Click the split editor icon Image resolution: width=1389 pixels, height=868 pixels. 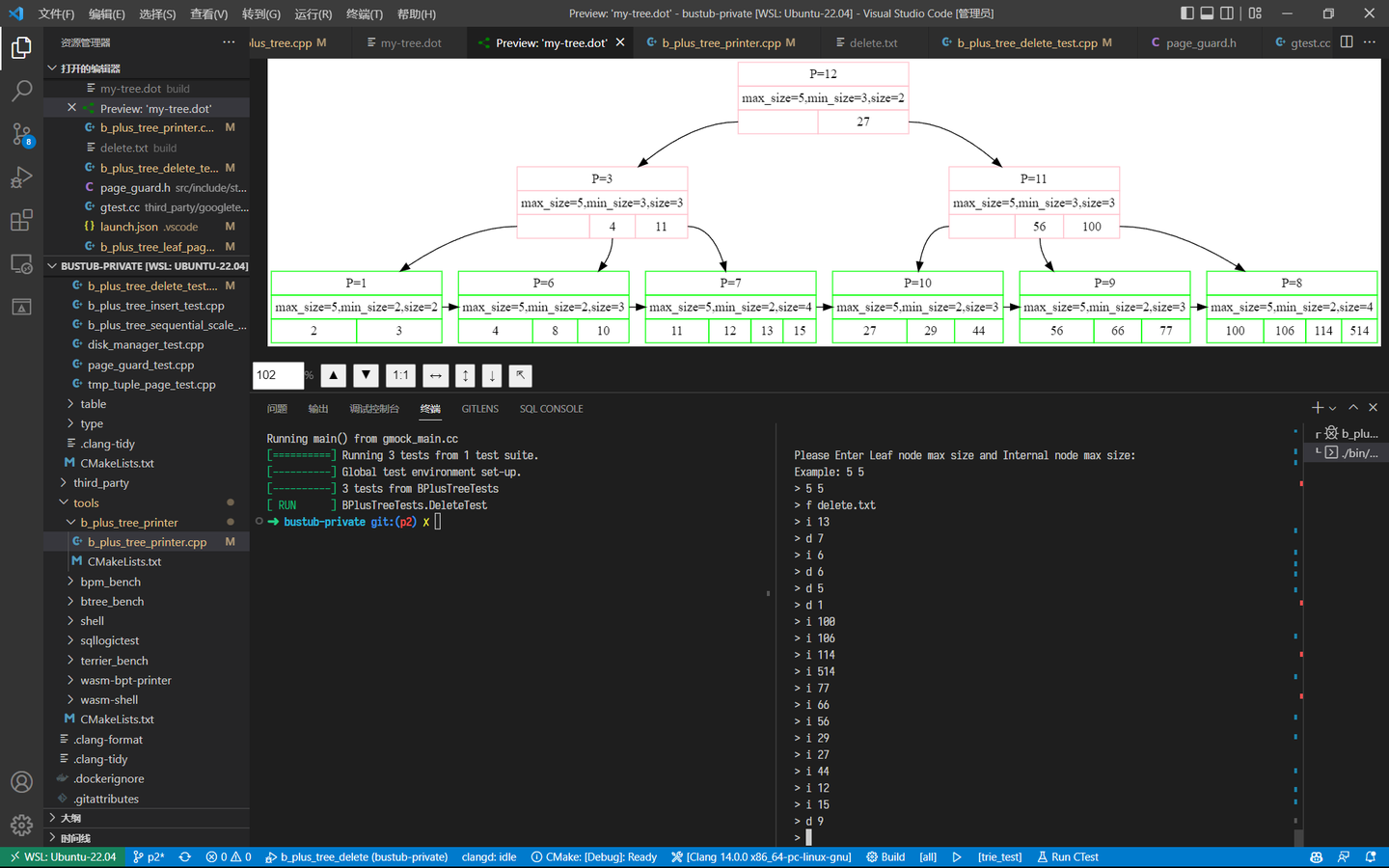pos(1347,42)
